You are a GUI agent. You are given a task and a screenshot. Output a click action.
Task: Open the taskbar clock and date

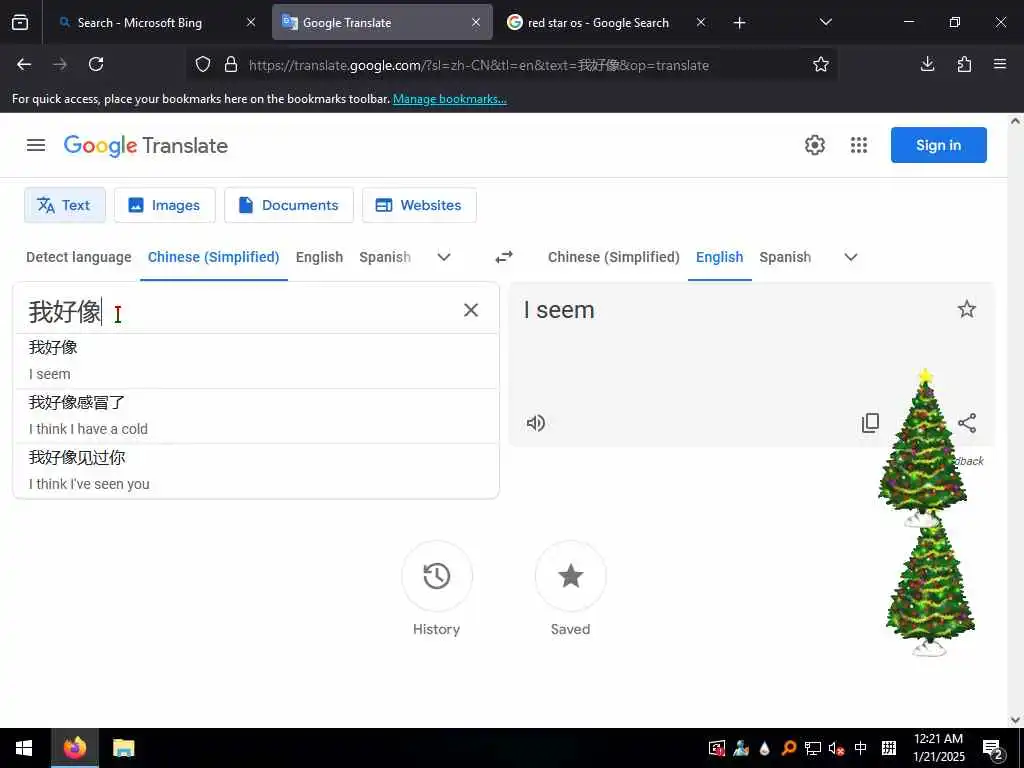click(938, 748)
